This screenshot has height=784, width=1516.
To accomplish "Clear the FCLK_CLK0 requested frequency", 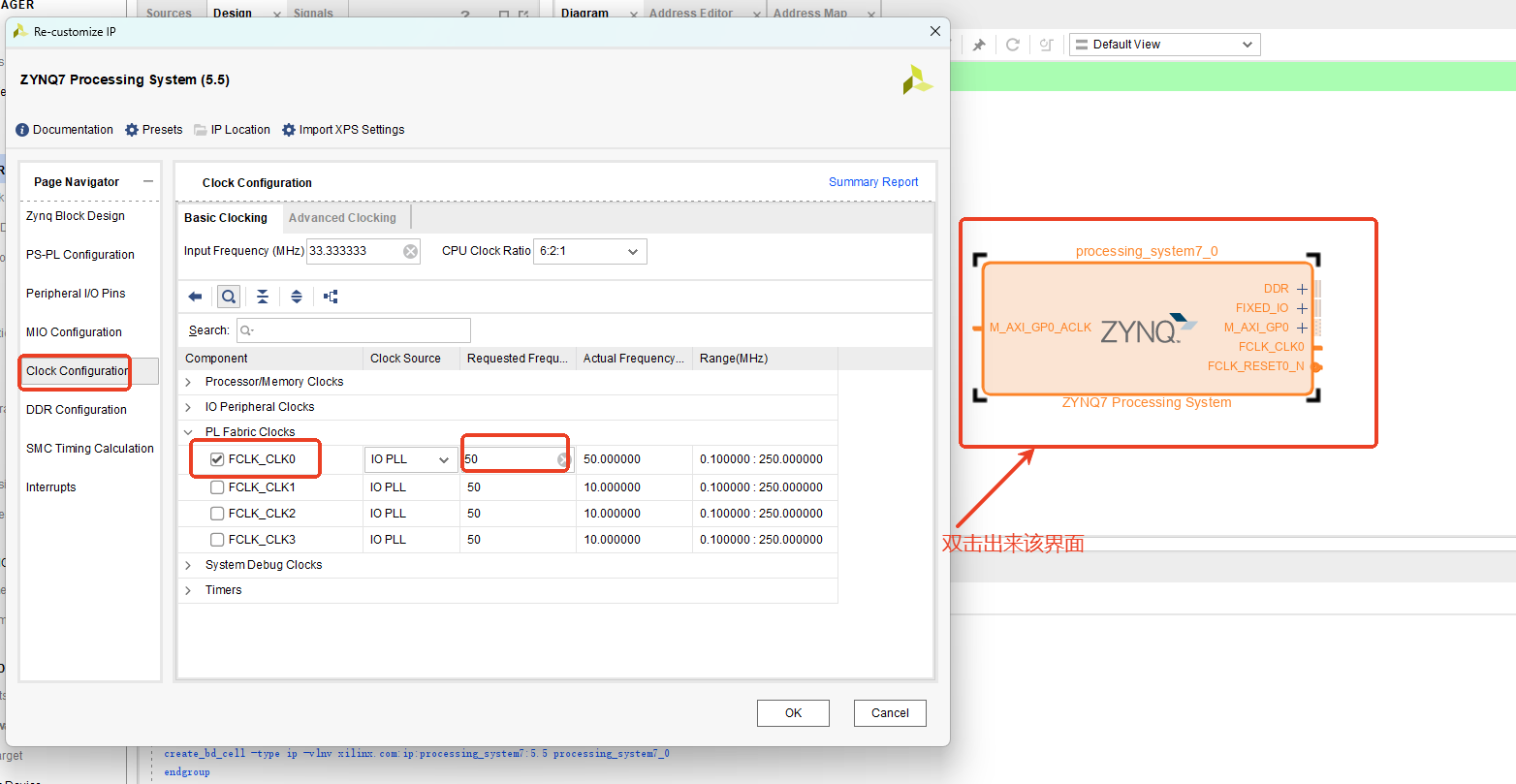I will [563, 459].
